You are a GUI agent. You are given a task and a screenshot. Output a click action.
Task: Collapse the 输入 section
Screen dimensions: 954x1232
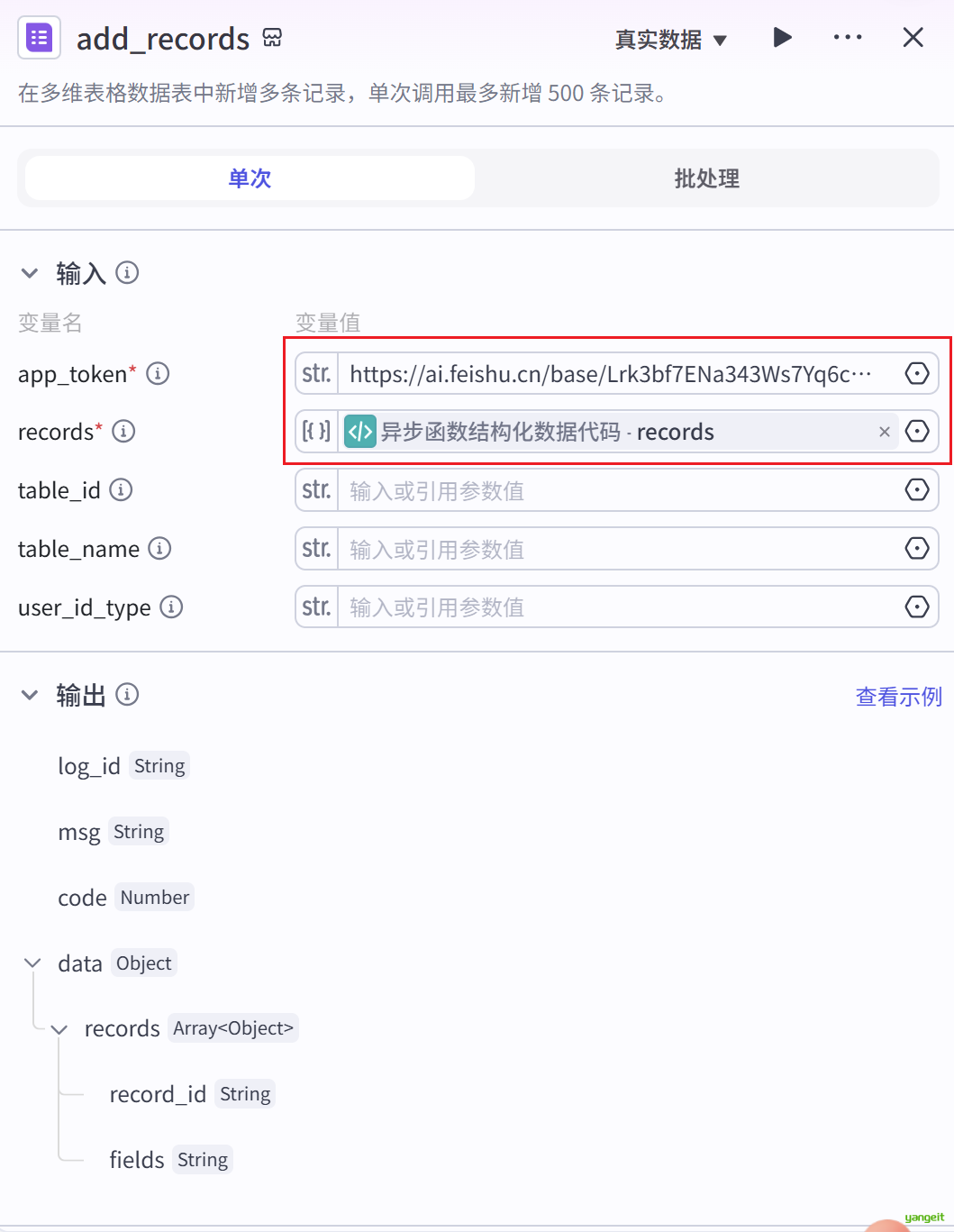(30, 273)
